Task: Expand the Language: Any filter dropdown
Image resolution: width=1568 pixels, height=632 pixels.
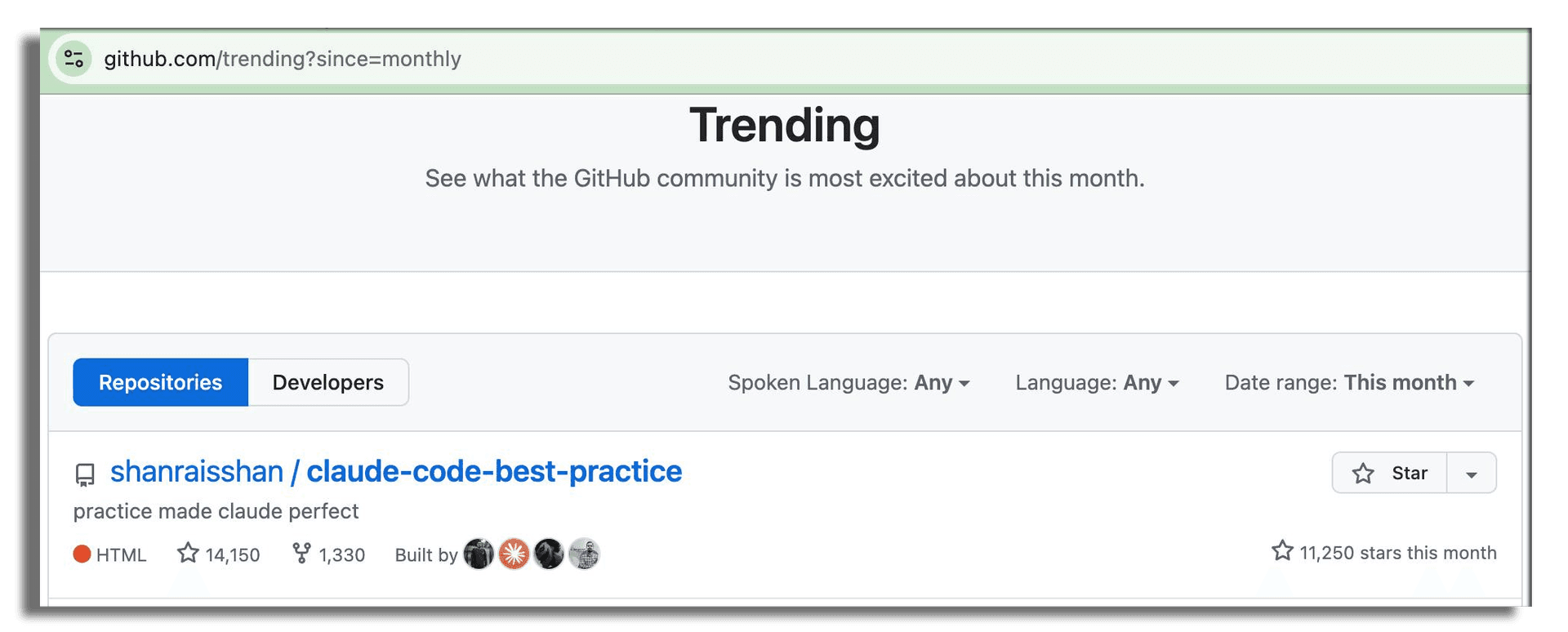Action: pyautogui.click(x=1097, y=383)
